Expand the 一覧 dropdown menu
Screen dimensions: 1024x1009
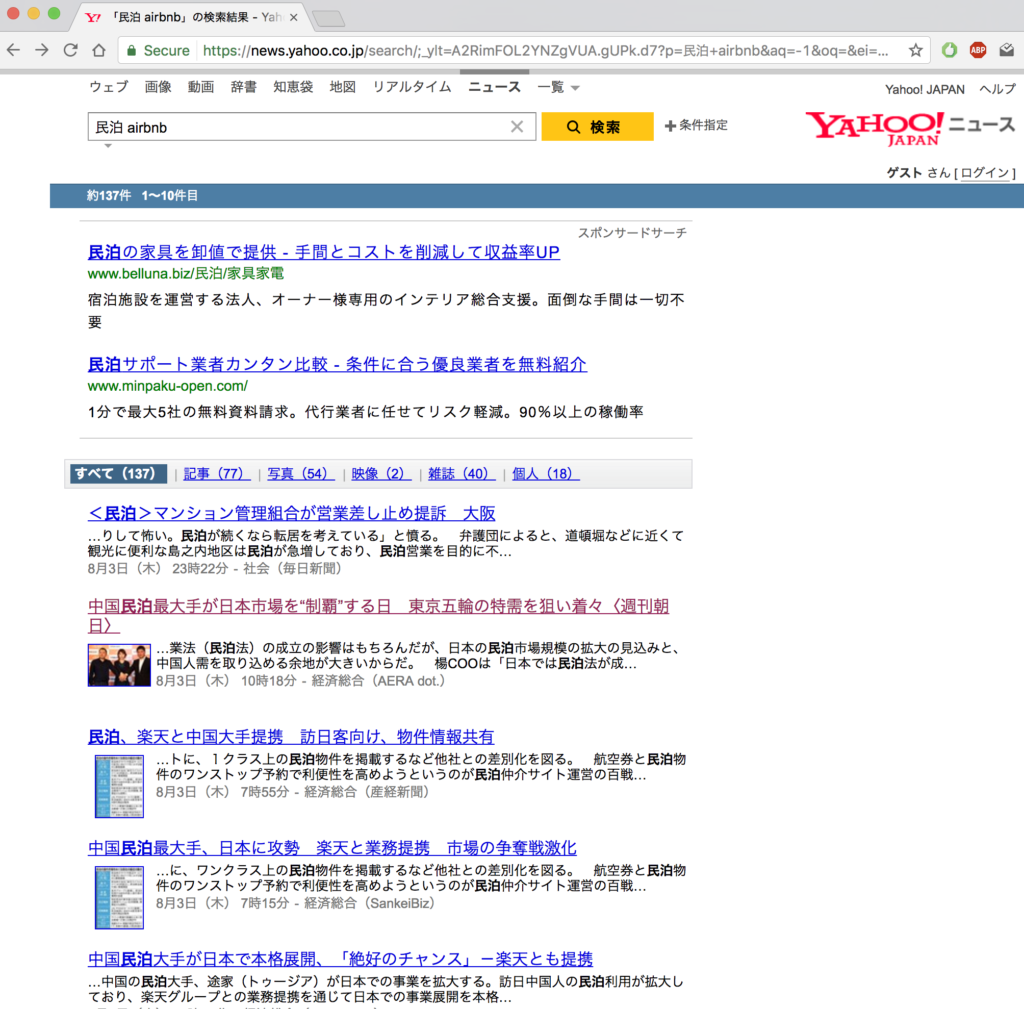(558, 88)
